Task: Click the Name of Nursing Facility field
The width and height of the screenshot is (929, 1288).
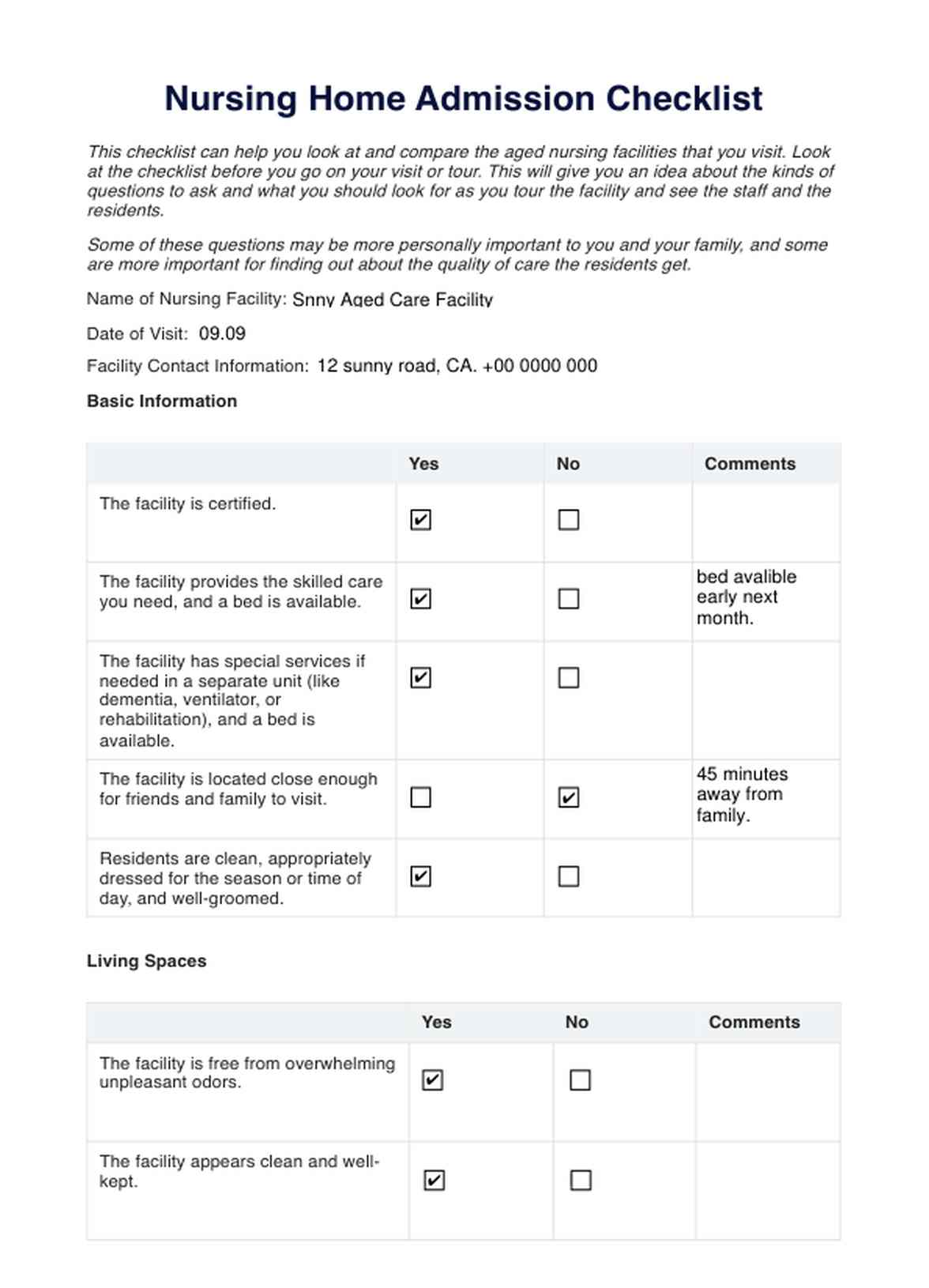Action: click(393, 300)
